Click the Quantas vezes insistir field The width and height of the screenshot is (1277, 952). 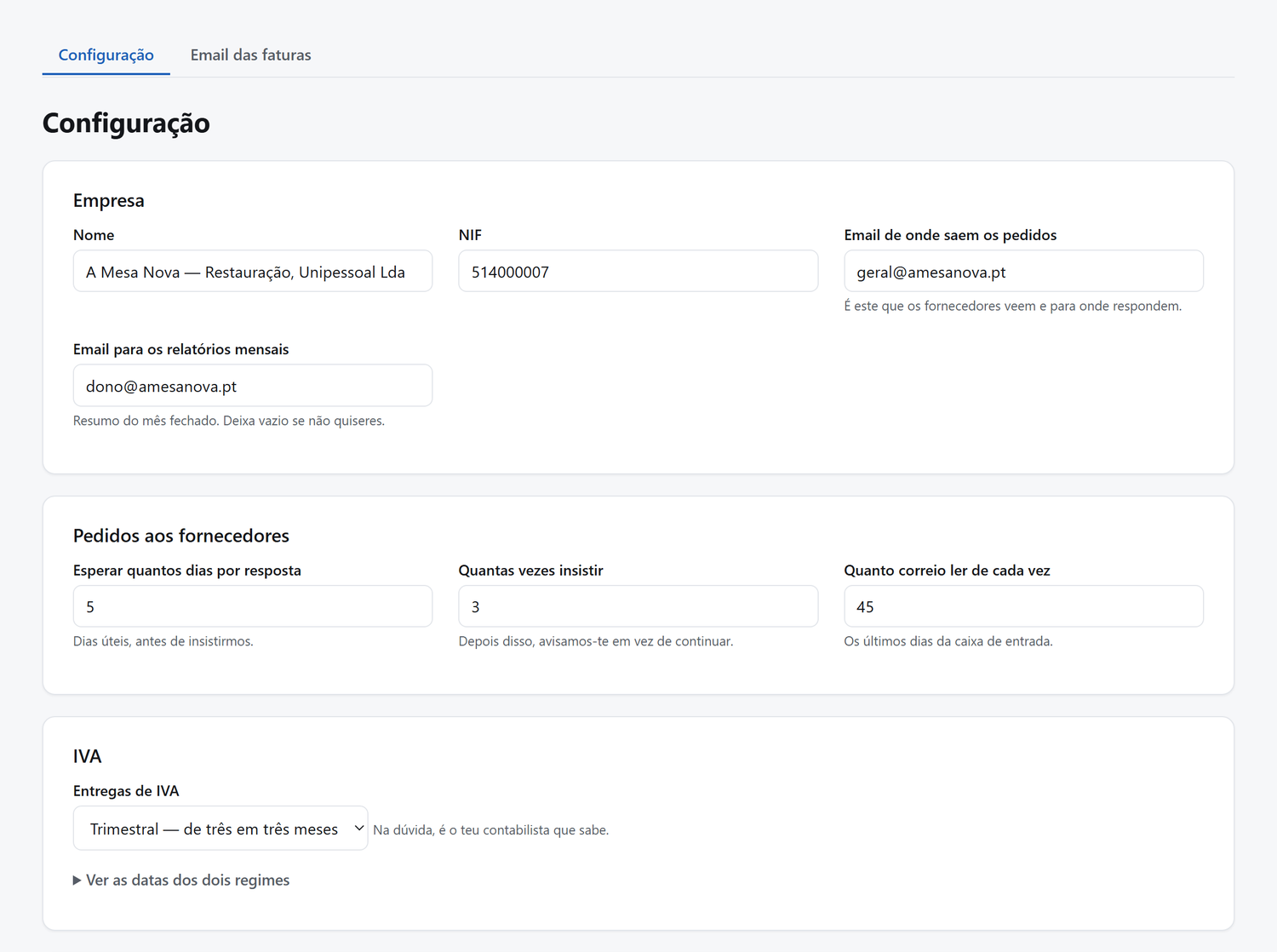(x=638, y=606)
